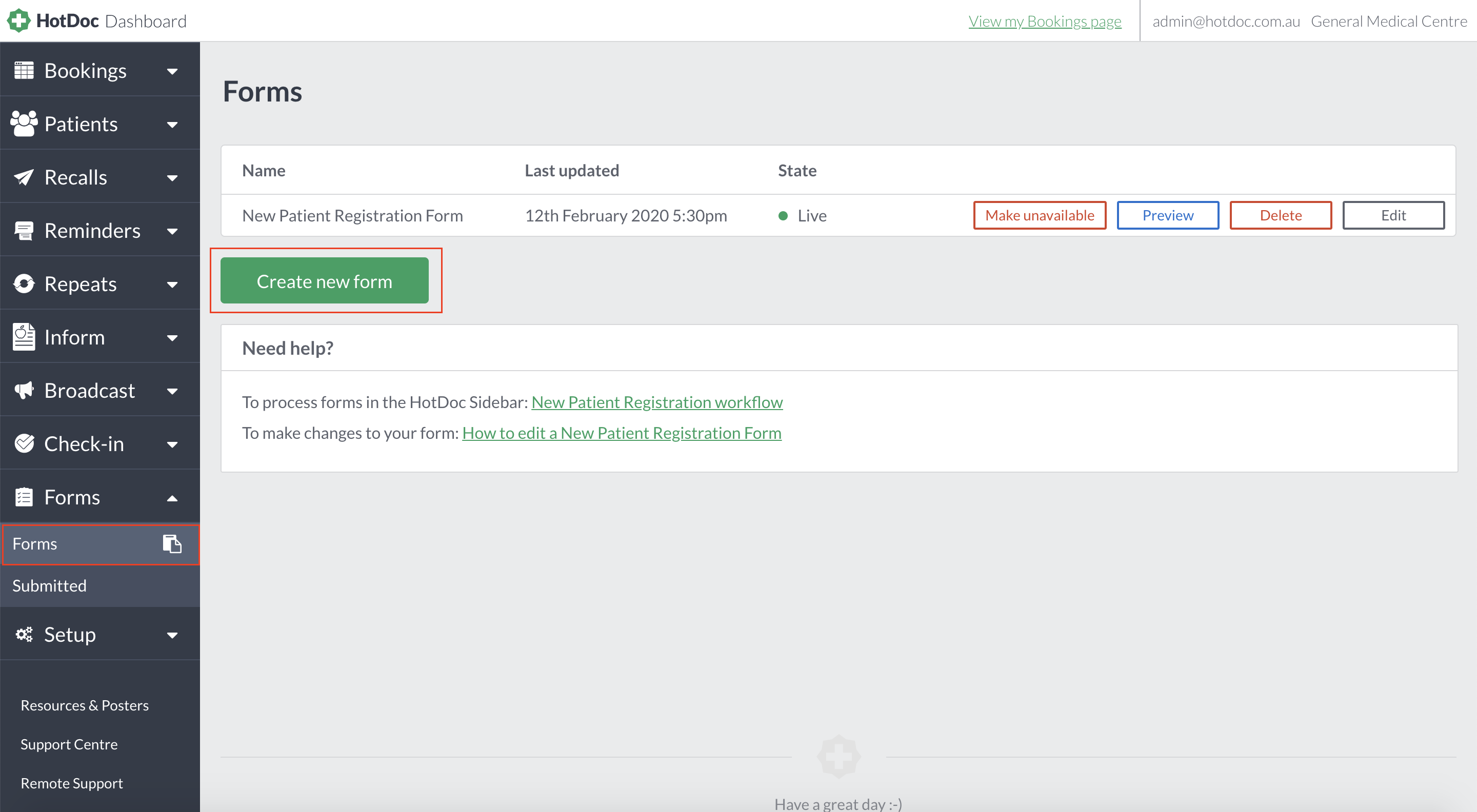Click the Patients people icon
The image size is (1477, 812).
click(x=24, y=123)
